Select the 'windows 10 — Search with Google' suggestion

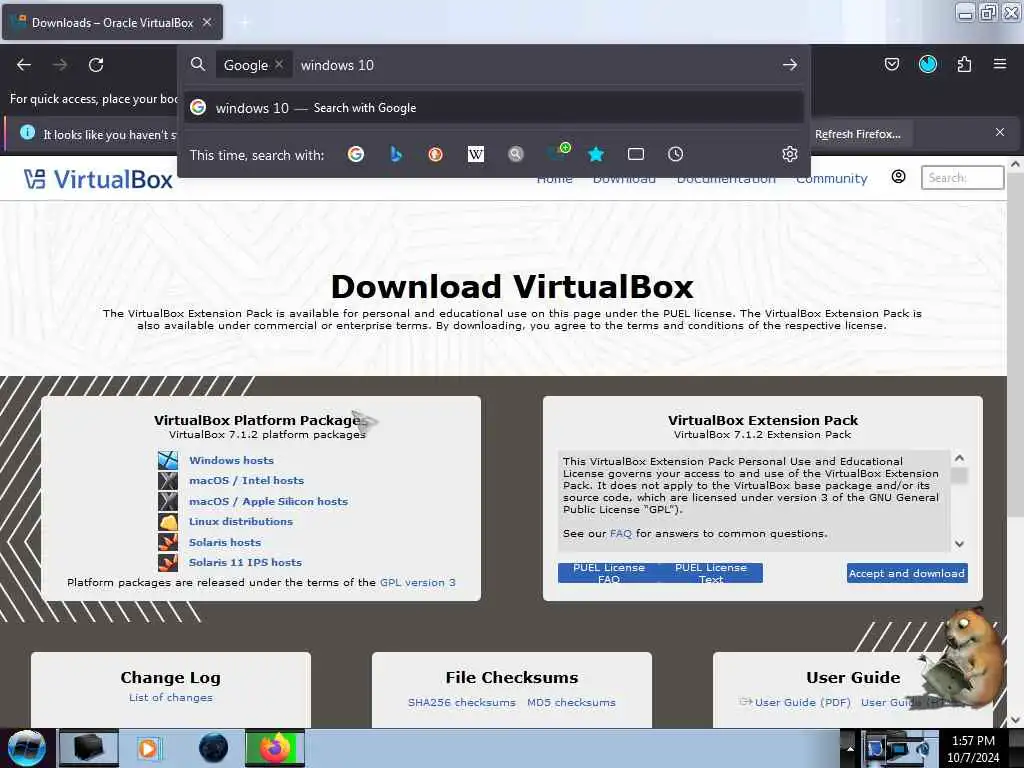click(x=494, y=108)
